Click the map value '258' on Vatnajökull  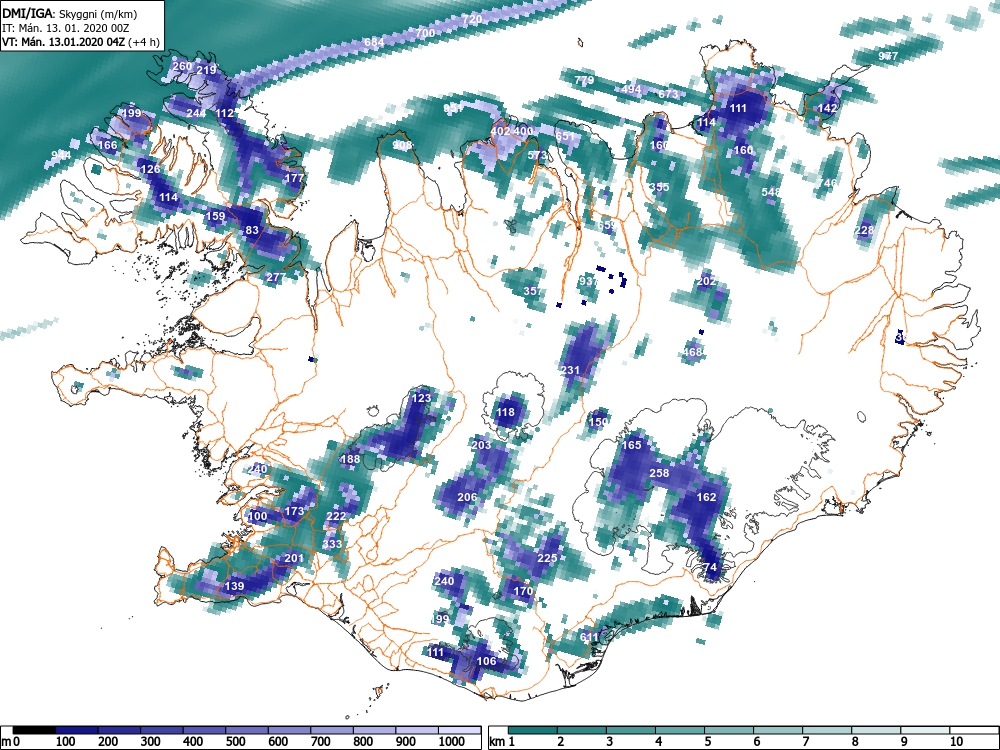coord(659,473)
